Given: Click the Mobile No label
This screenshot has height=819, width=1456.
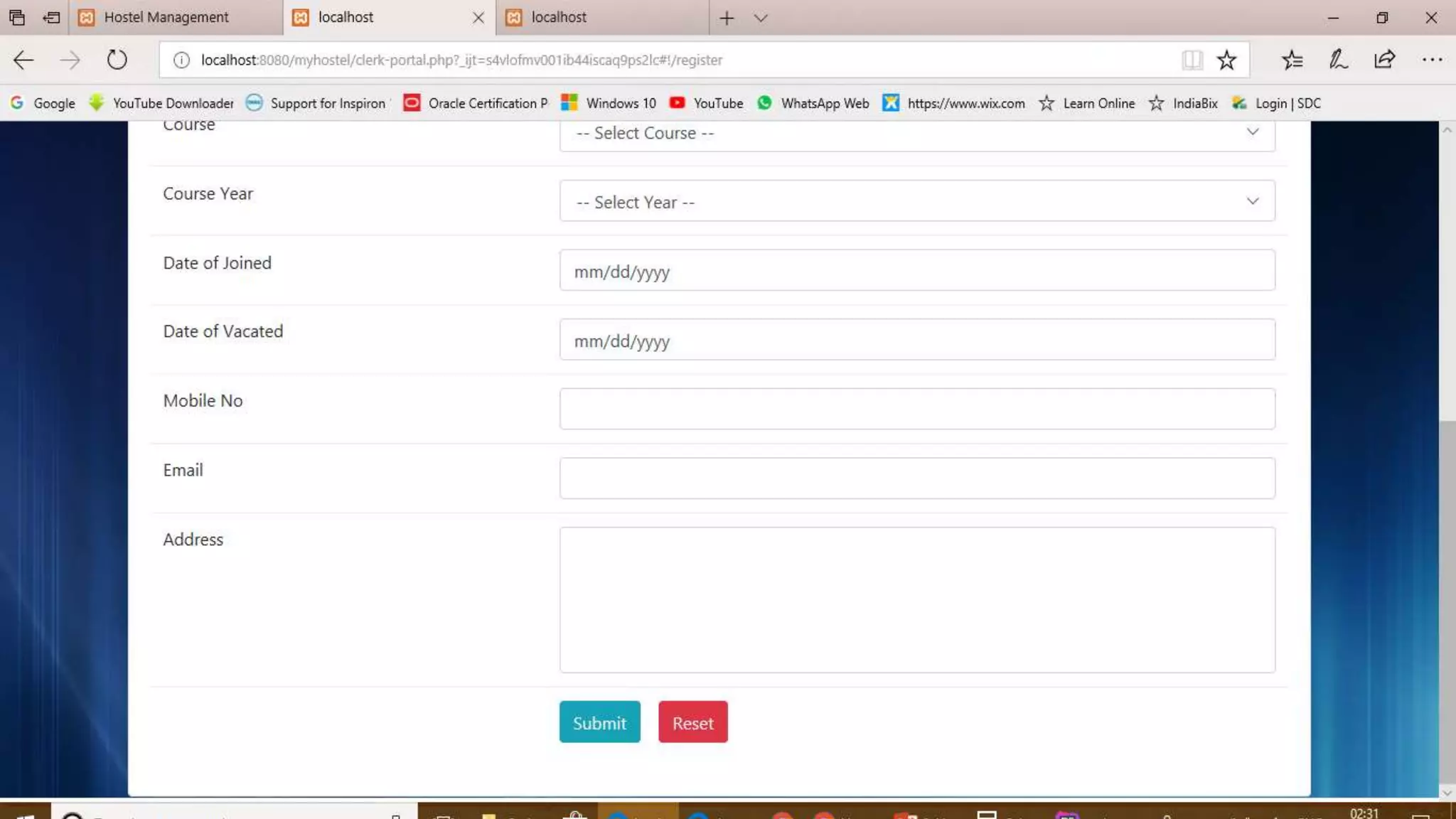Looking at the screenshot, I should tap(203, 401).
